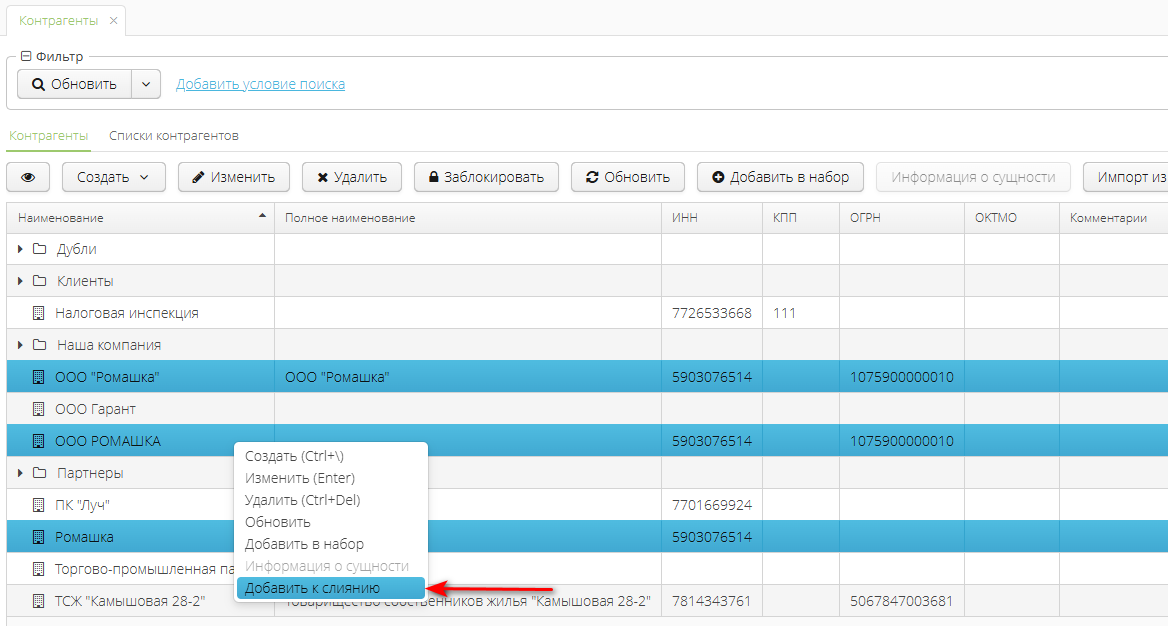The image size is (1168, 626).
Task: Click the Добавить условие поиска link
Action: [259, 84]
